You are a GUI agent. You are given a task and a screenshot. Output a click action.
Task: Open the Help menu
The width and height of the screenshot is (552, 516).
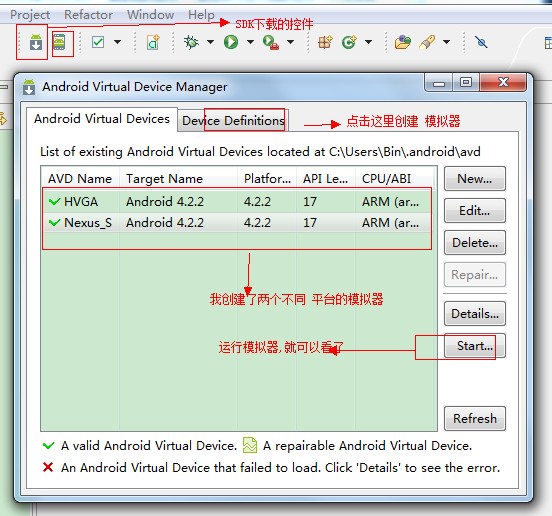[x=201, y=15]
